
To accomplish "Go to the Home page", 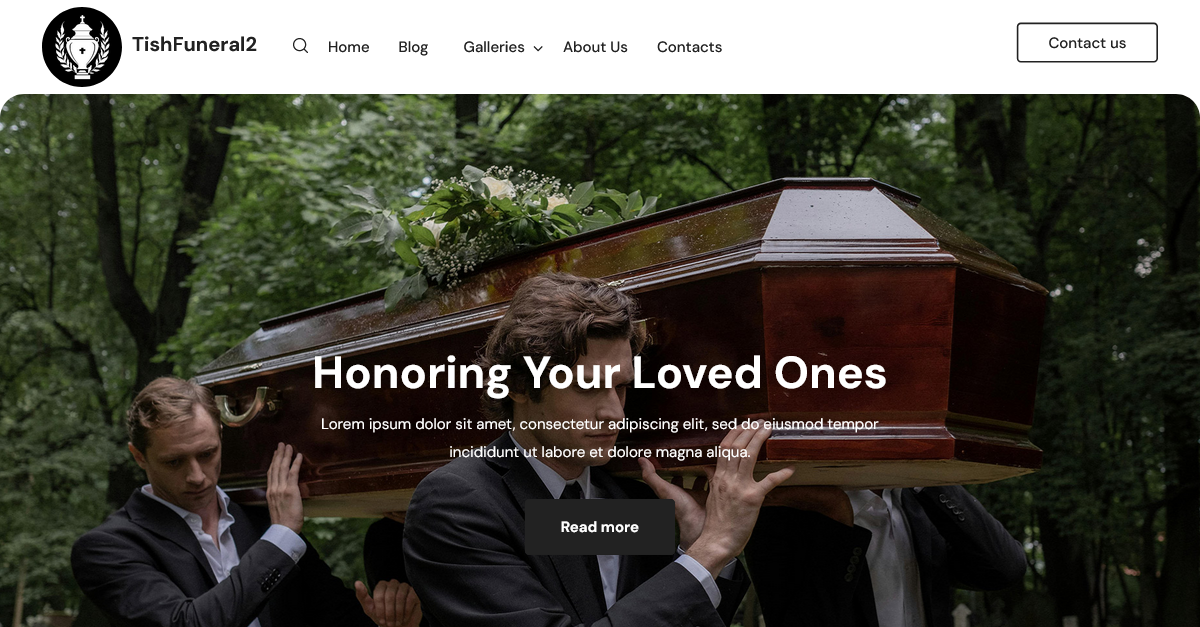I will 349,47.
